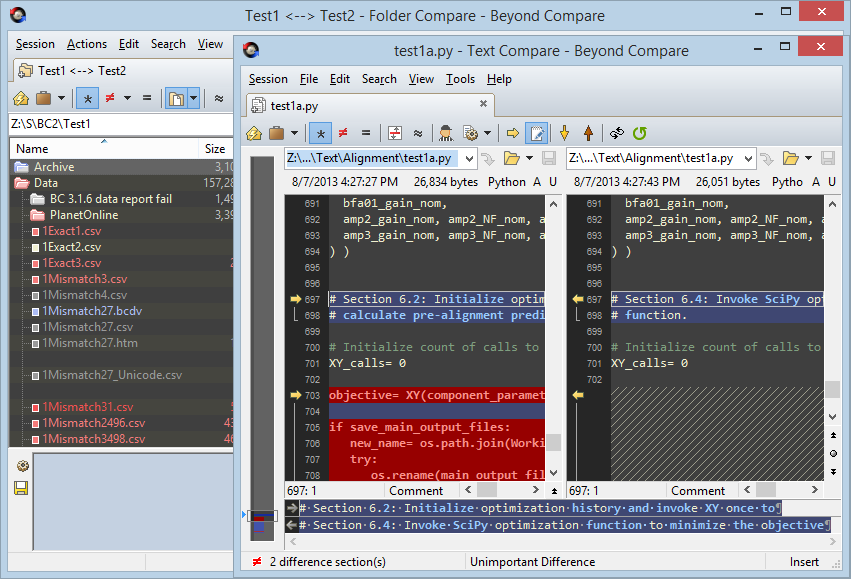The height and width of the screenshot is (579, 851).
Task: Toggle Show Differences red not-equal in text compare
Action: coord(343,132)
